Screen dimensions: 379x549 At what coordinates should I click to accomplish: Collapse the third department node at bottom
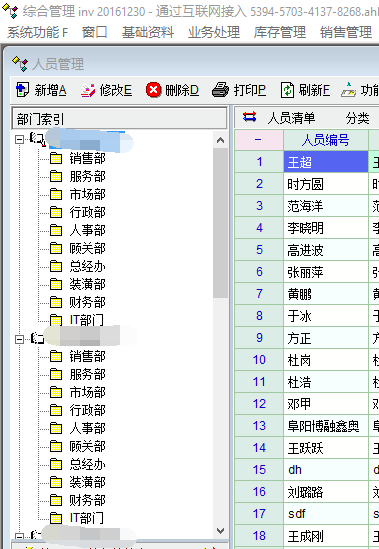point(20,537)
